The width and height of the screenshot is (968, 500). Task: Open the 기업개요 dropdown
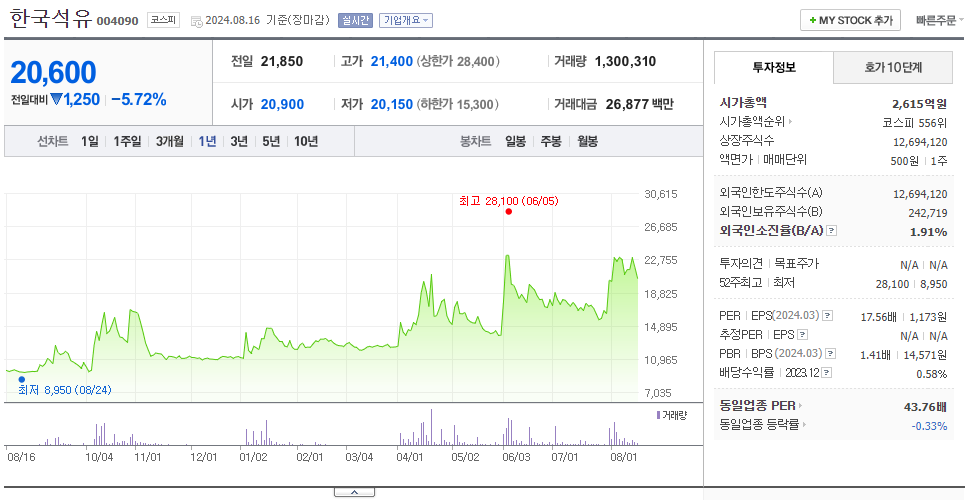click(406, 20)
